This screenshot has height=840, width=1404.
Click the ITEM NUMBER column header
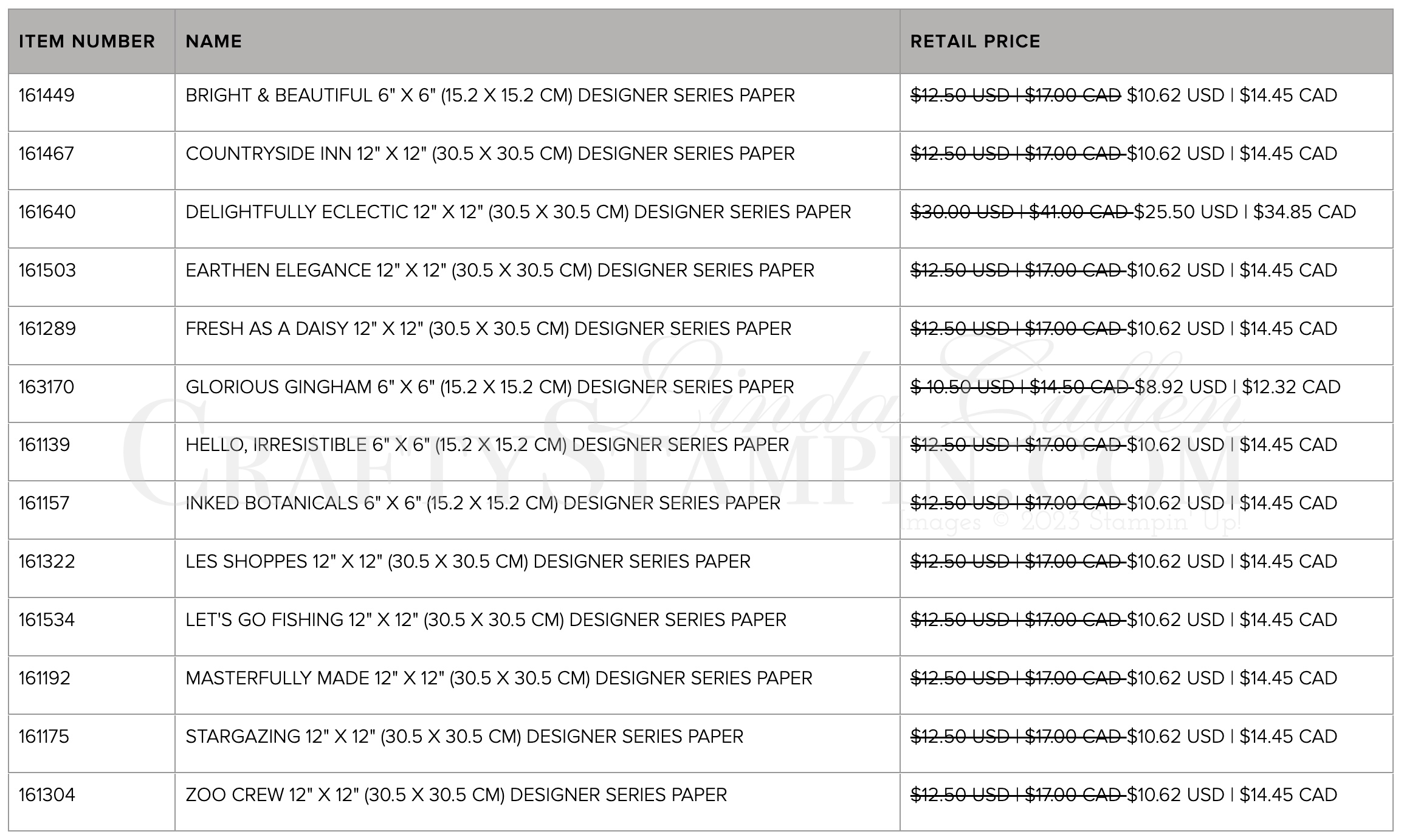87,41
